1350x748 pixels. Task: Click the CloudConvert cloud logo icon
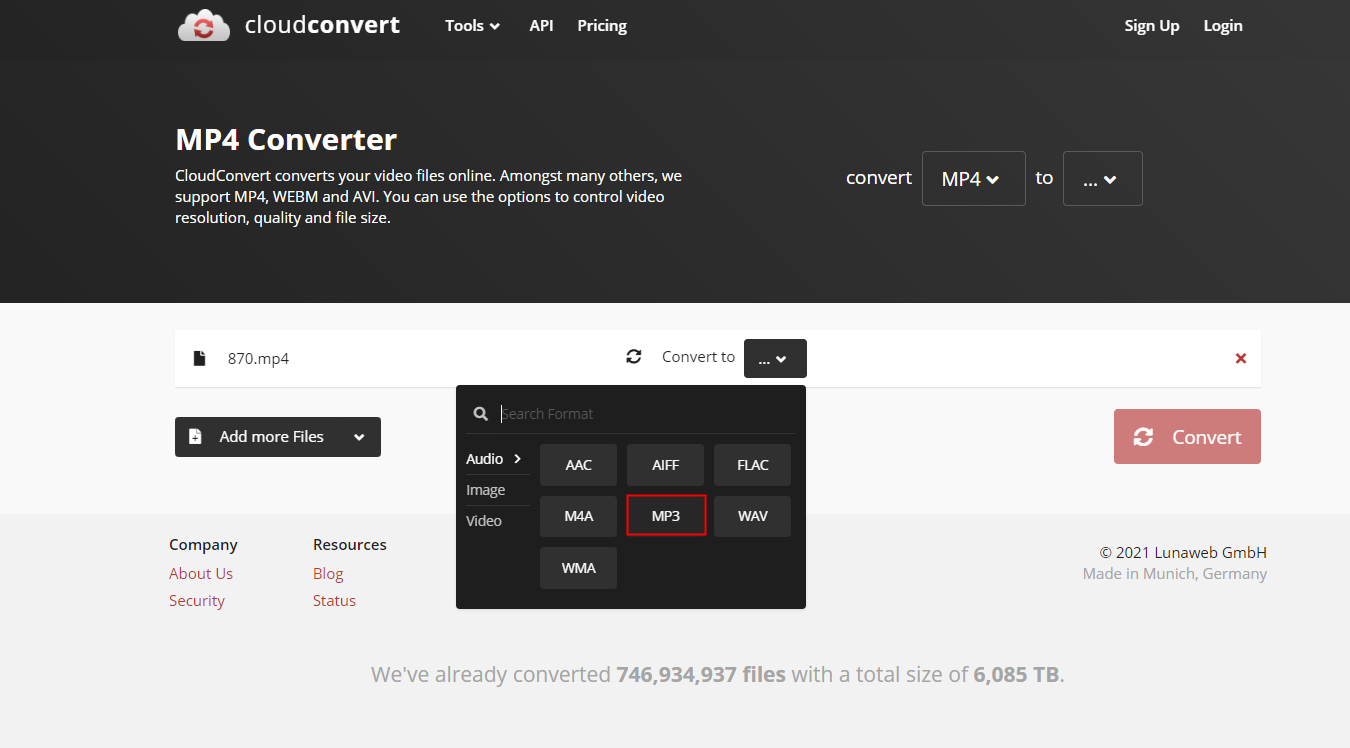click(x=204, y=26)
